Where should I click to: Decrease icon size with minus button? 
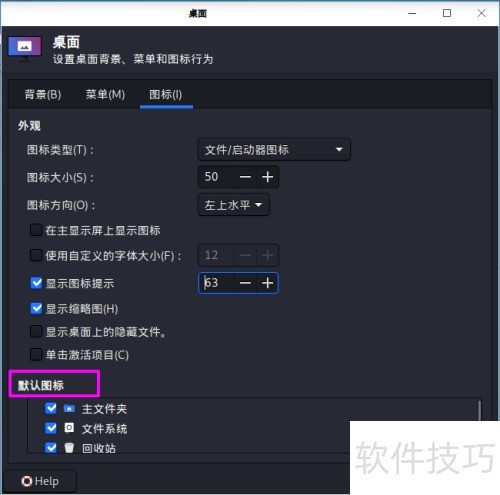245,177
